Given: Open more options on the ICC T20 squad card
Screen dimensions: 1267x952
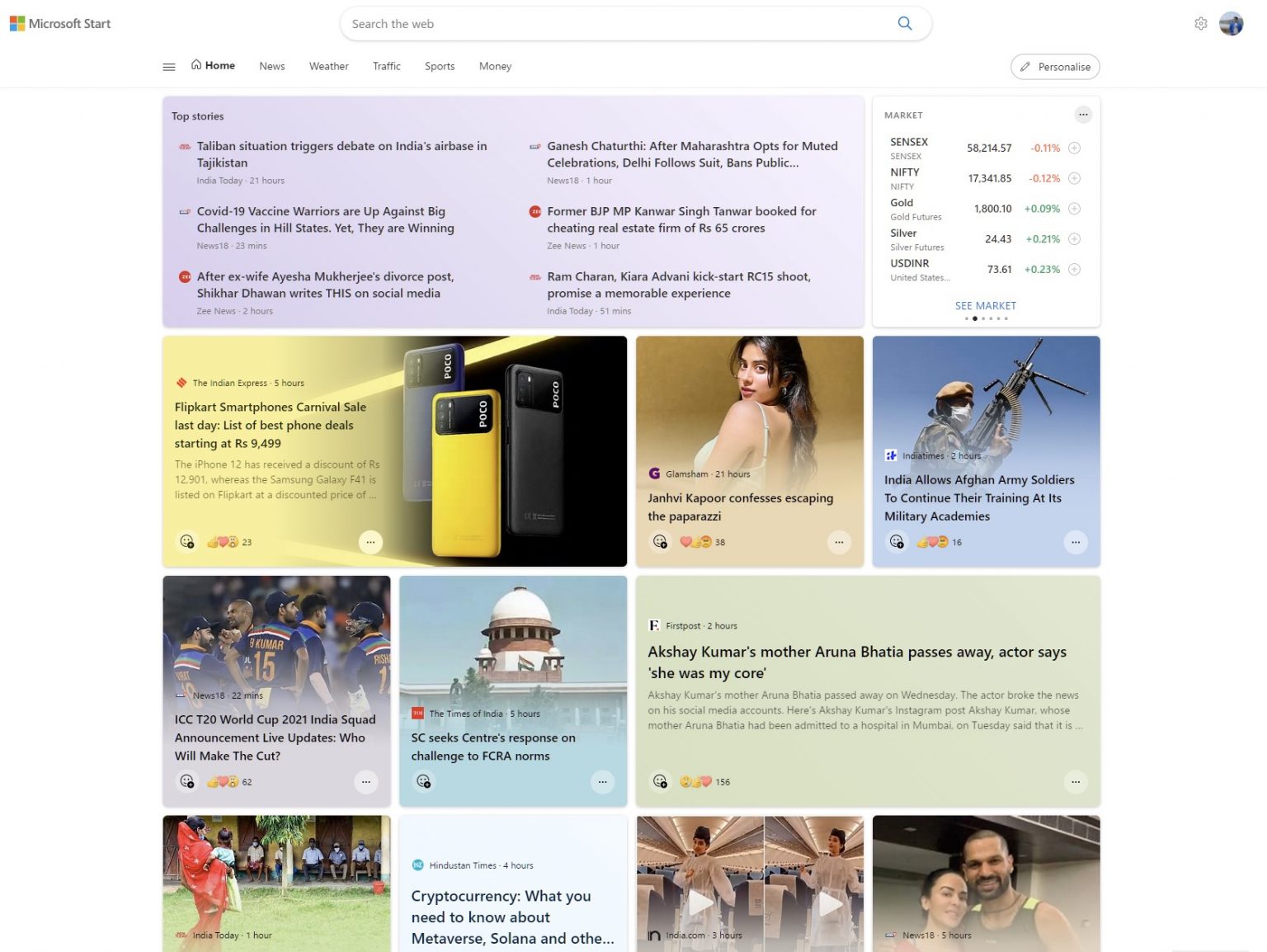Looking at the screenshot, I should pos(365,781).
